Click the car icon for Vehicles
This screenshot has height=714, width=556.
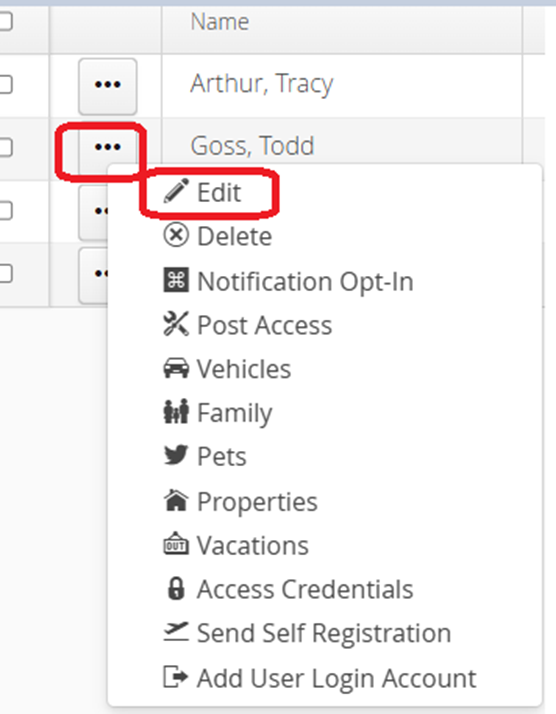(176, 368)
